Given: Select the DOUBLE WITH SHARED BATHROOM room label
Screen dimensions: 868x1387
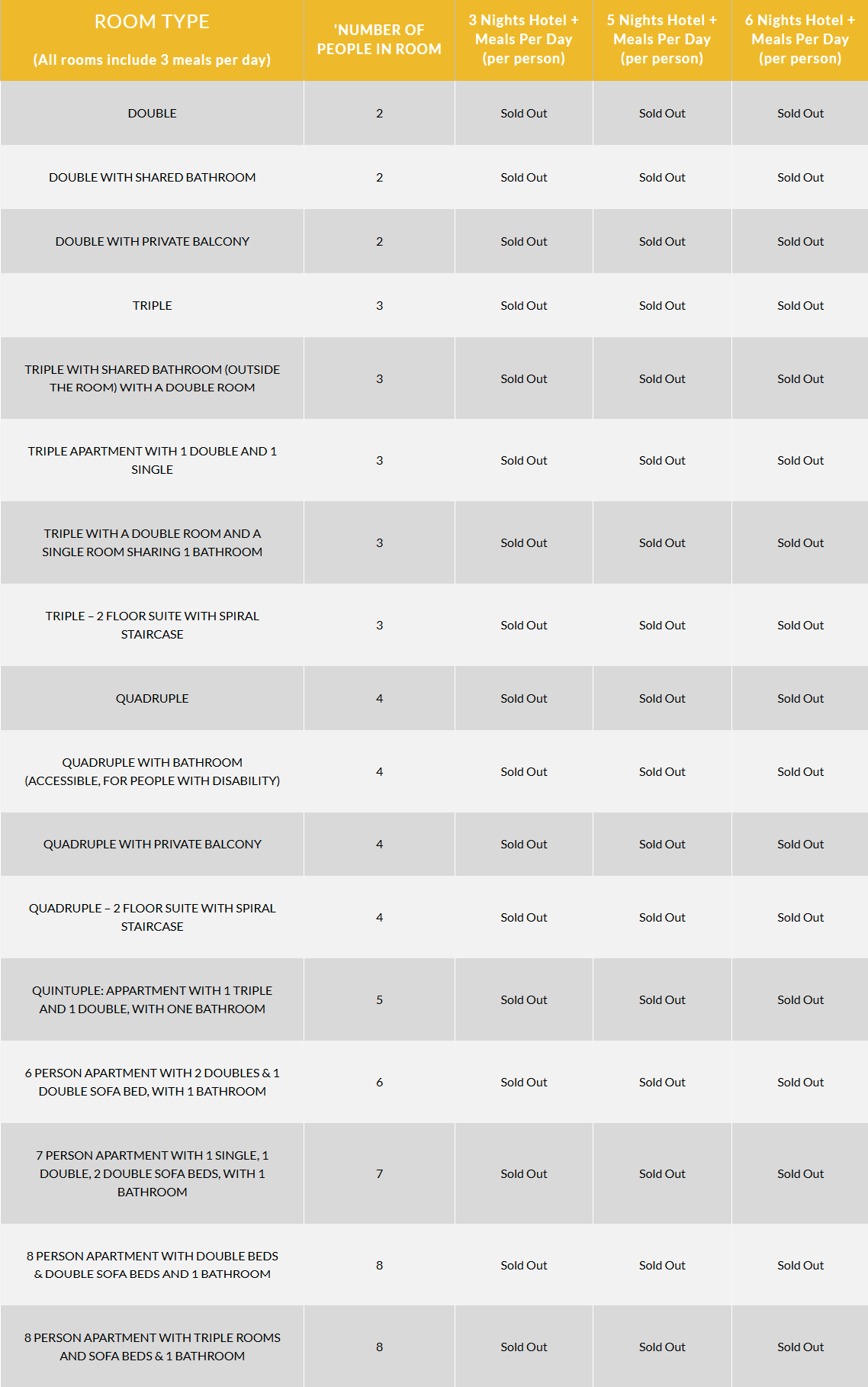Looking at the screenshot, I should [x=152, y=177].
